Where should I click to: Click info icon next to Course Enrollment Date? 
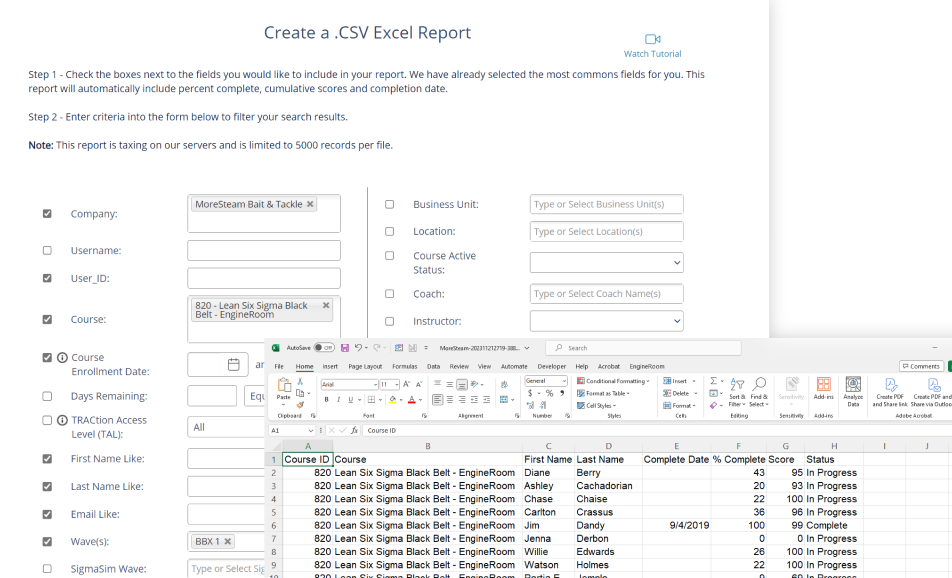pyautogui.click(x=62, y=358)
